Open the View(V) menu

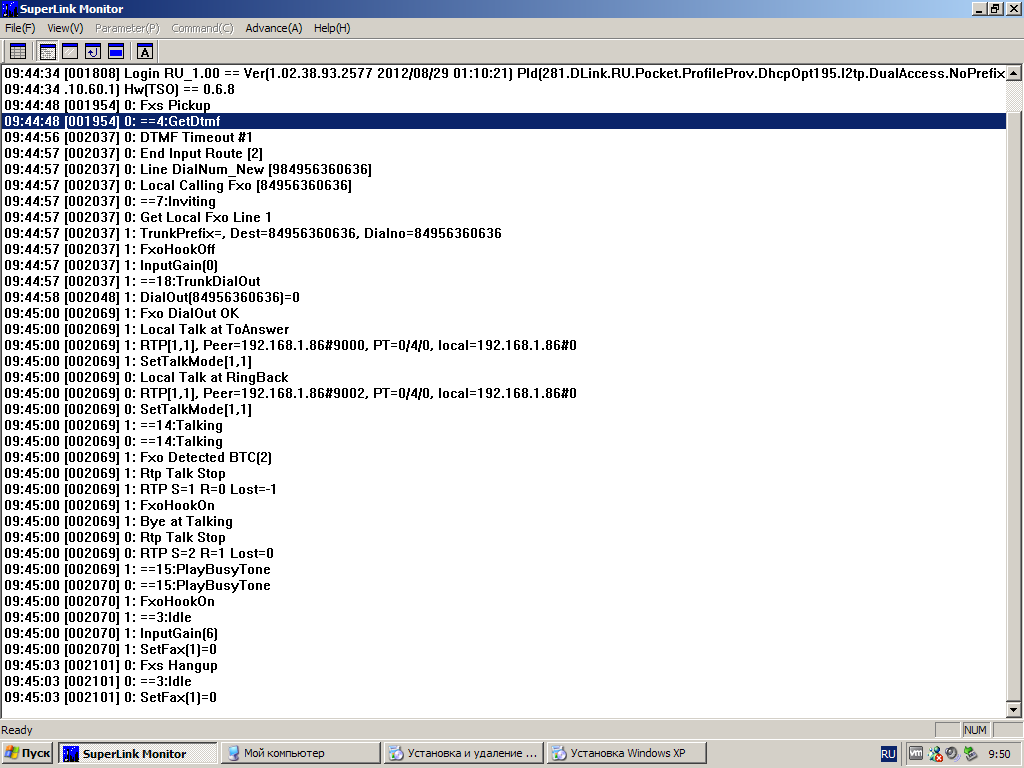(65, 28)
